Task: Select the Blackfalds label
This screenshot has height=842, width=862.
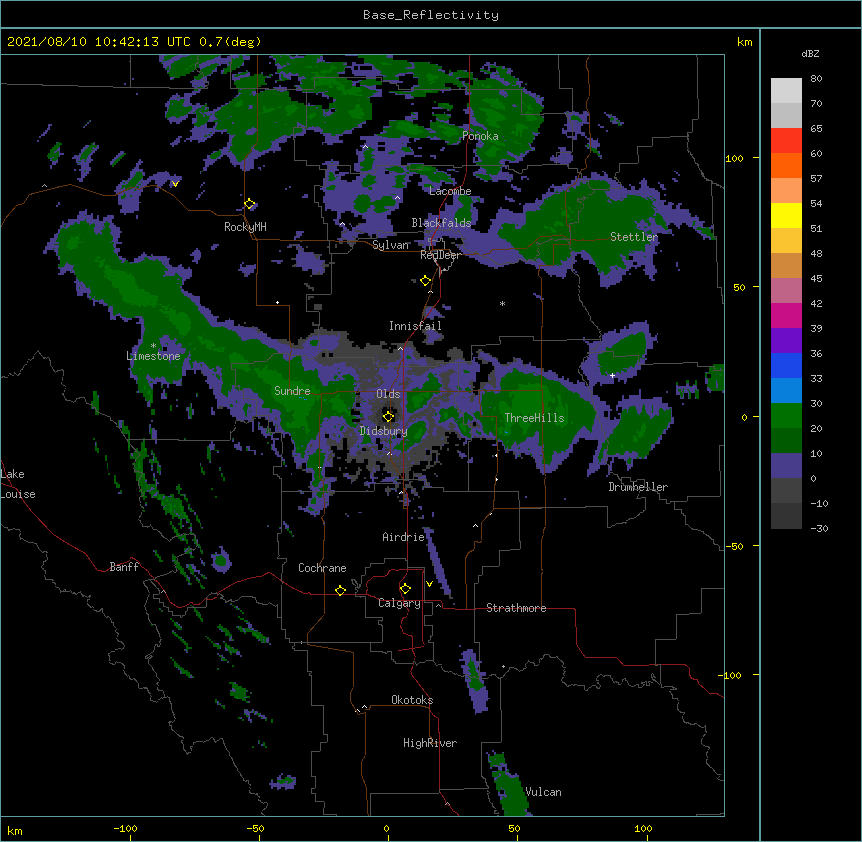Action: tap(441, 223)
